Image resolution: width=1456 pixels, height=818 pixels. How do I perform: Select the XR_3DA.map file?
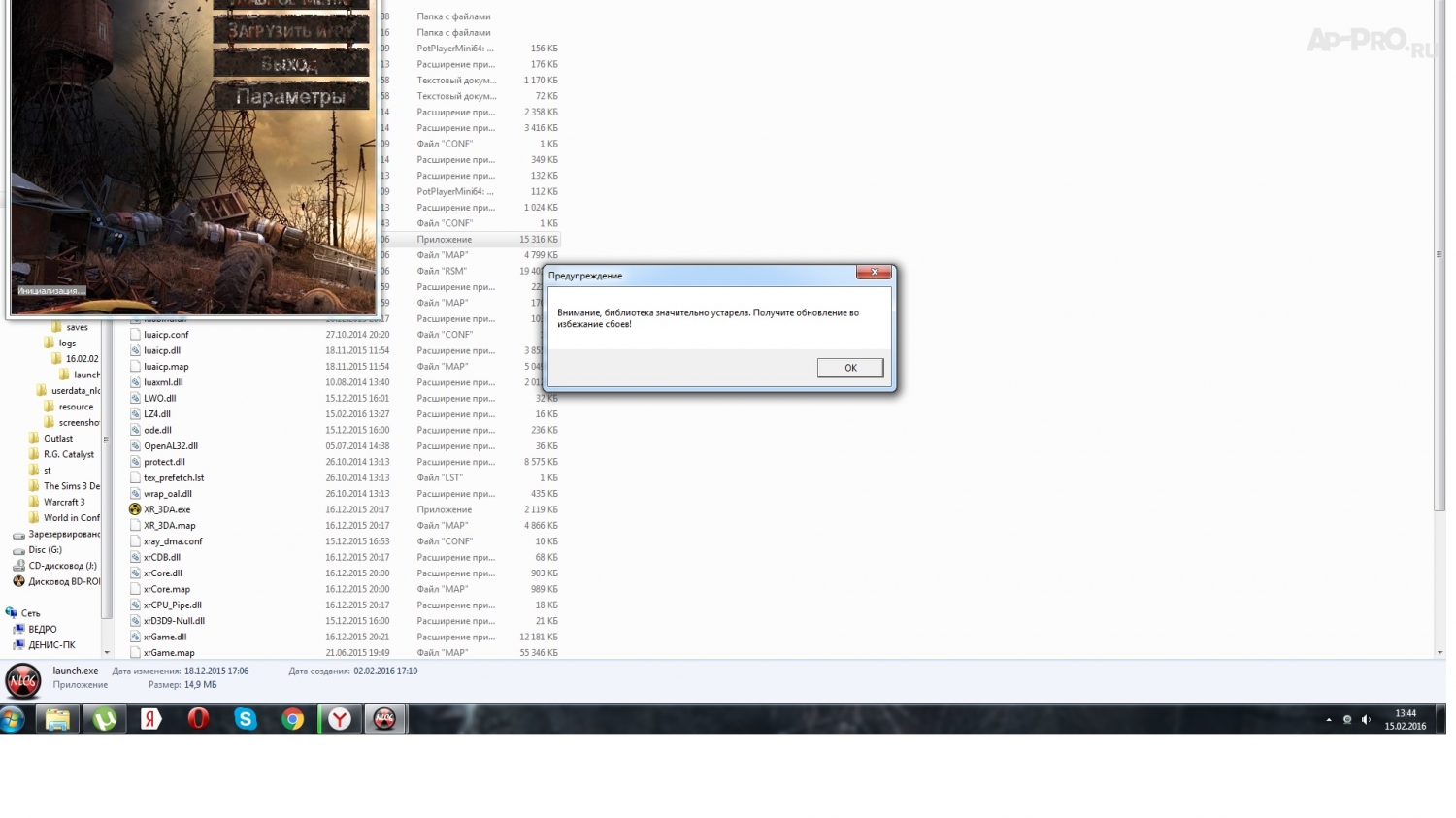[169, 526]
